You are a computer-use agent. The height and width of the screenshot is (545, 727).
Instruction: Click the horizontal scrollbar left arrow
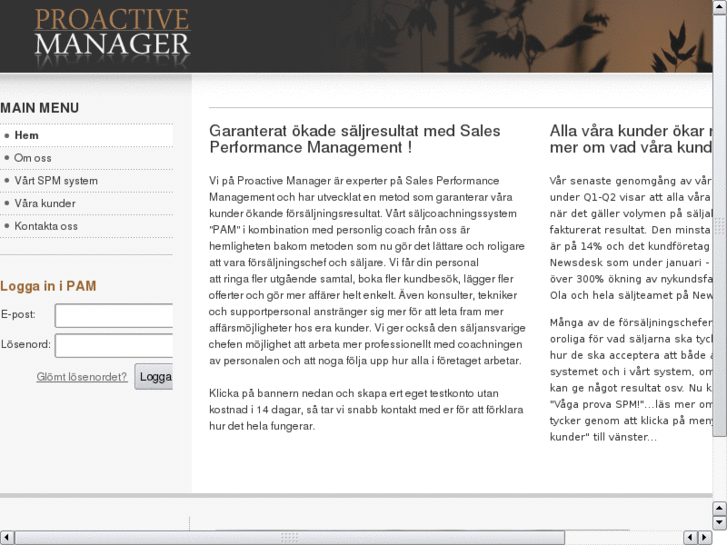[6, 538]
